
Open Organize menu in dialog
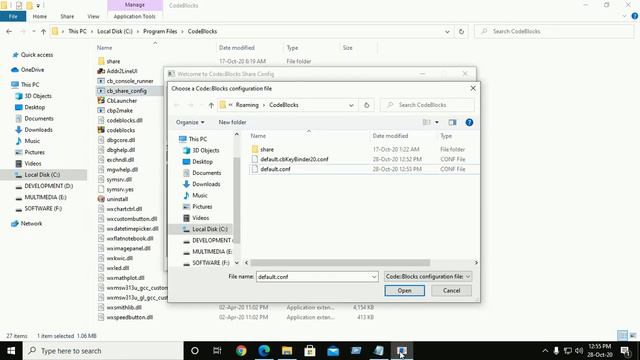[190, 122]
